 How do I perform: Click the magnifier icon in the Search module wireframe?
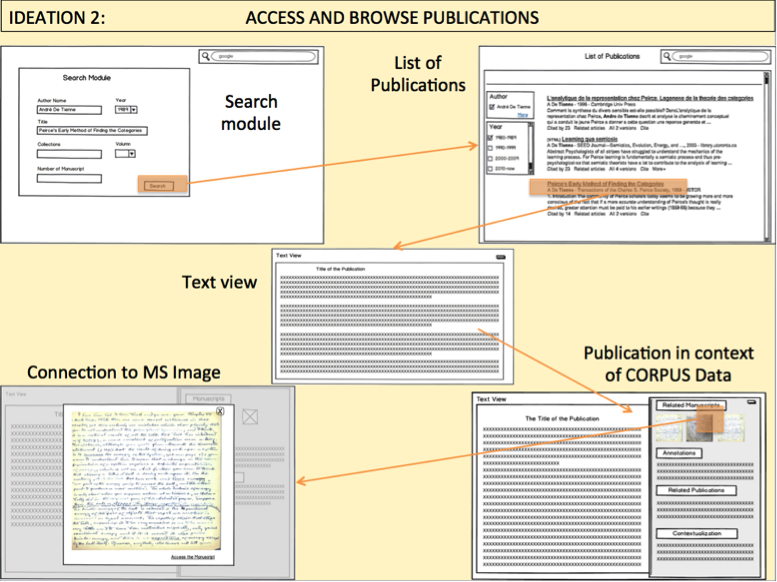[205, 56]
